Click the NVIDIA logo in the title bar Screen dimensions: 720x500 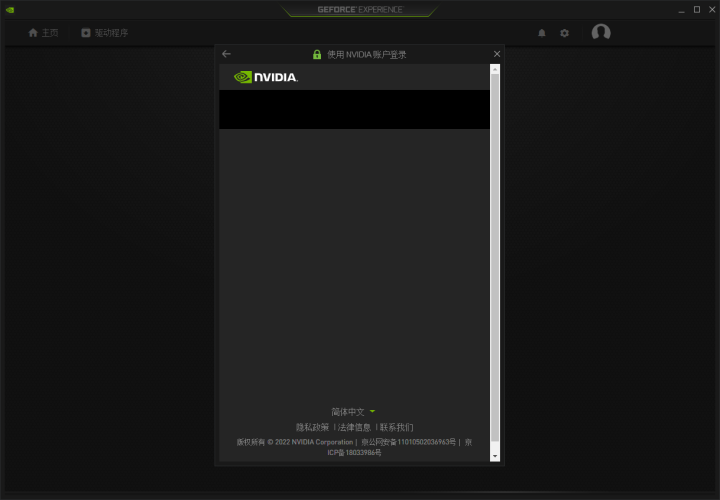click(10, 10)
